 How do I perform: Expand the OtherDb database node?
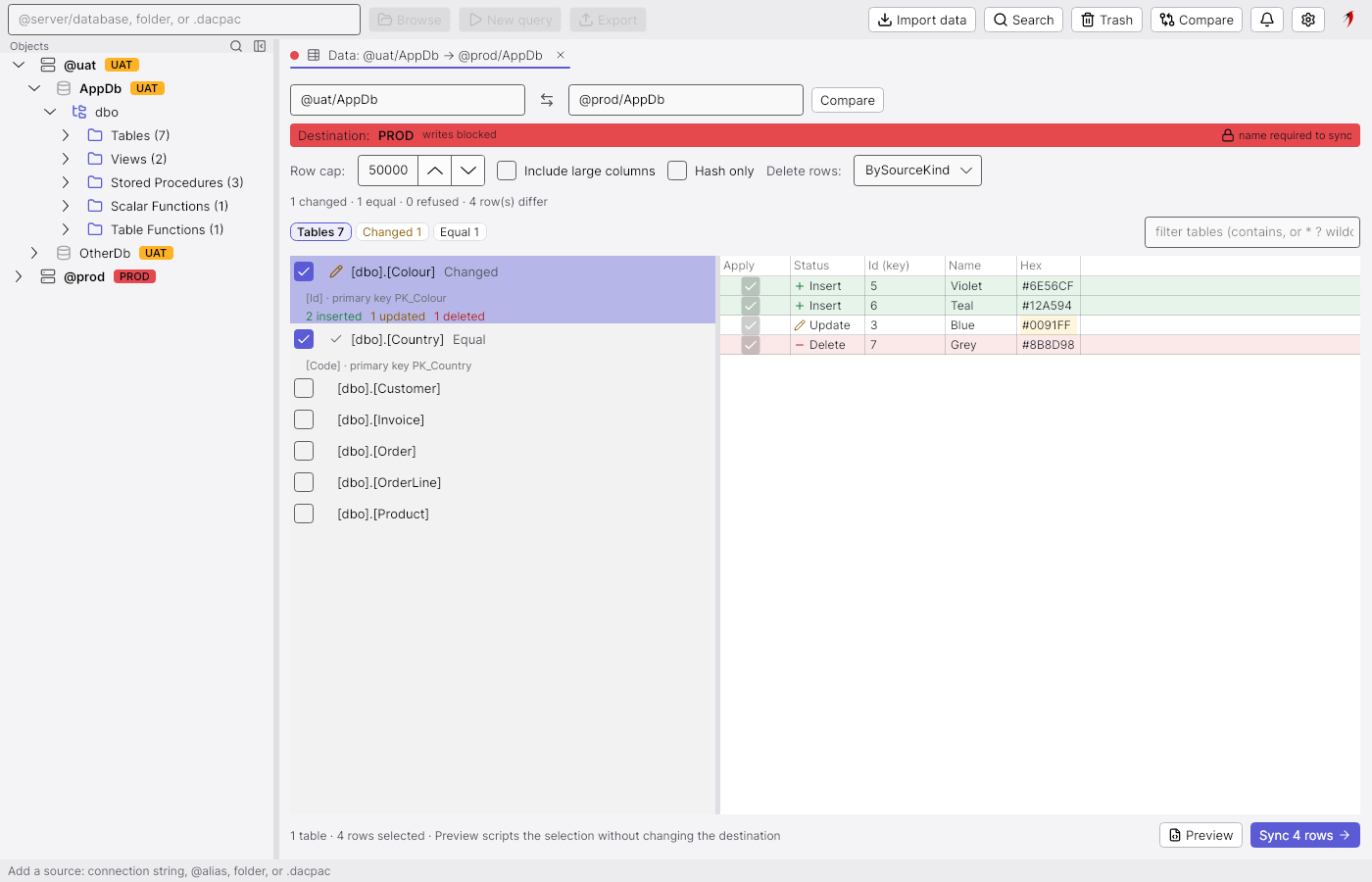tap(34, 253)
